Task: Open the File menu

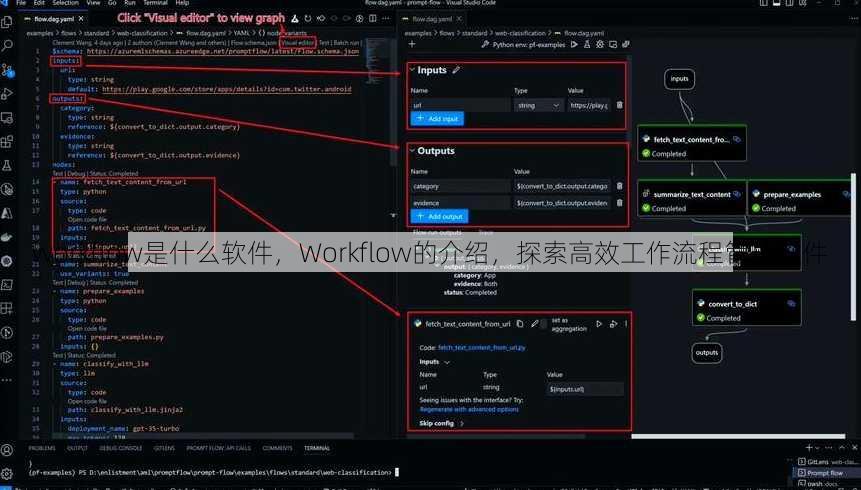Action: [x=21, y=3]
